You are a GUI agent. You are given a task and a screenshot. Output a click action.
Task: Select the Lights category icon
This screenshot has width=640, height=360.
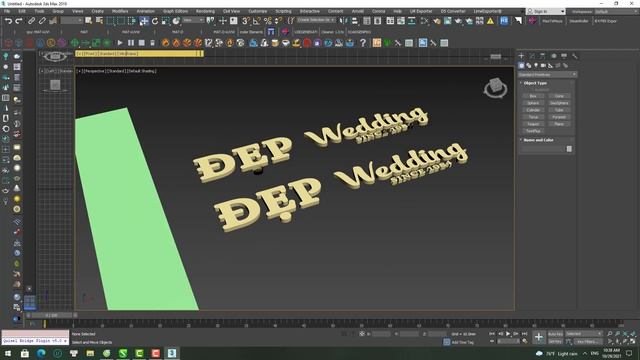point(536,65)
